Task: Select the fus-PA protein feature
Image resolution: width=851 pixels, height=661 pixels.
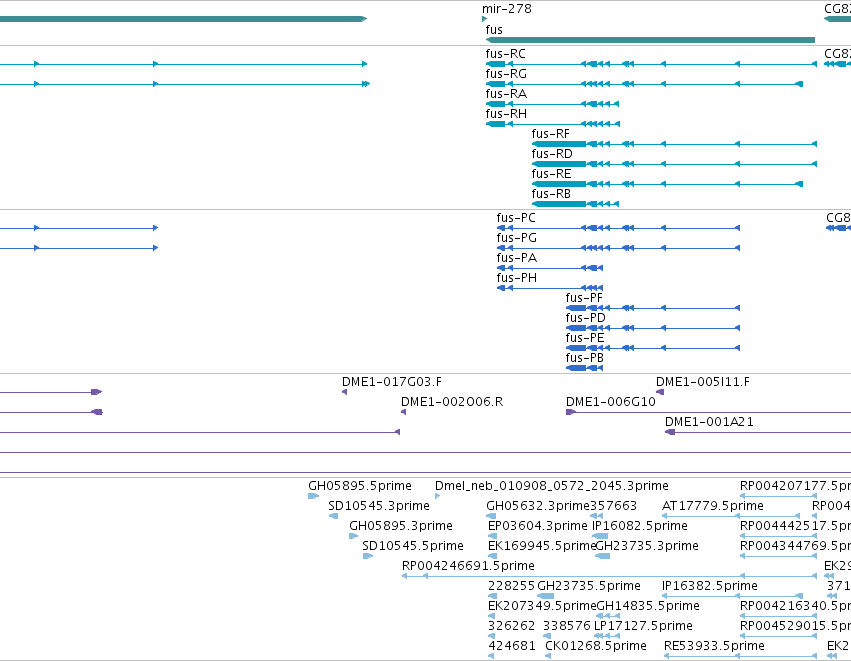Action: click(550, 268)
